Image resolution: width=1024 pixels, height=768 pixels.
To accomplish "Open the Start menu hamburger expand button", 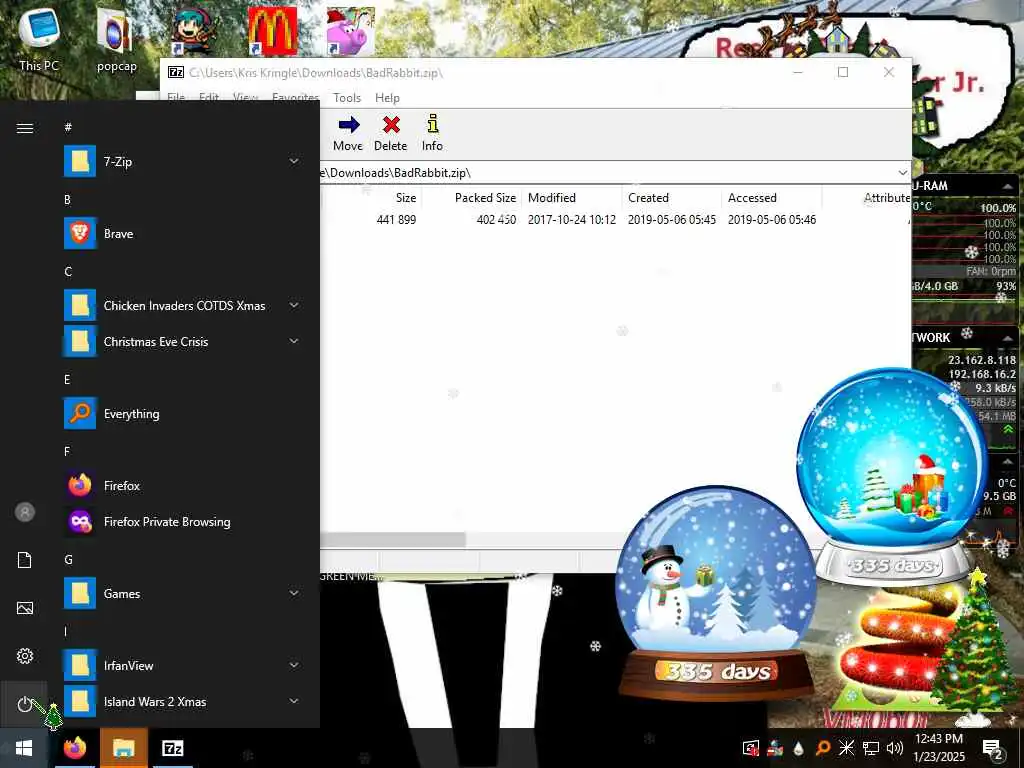I will (25, 128).
